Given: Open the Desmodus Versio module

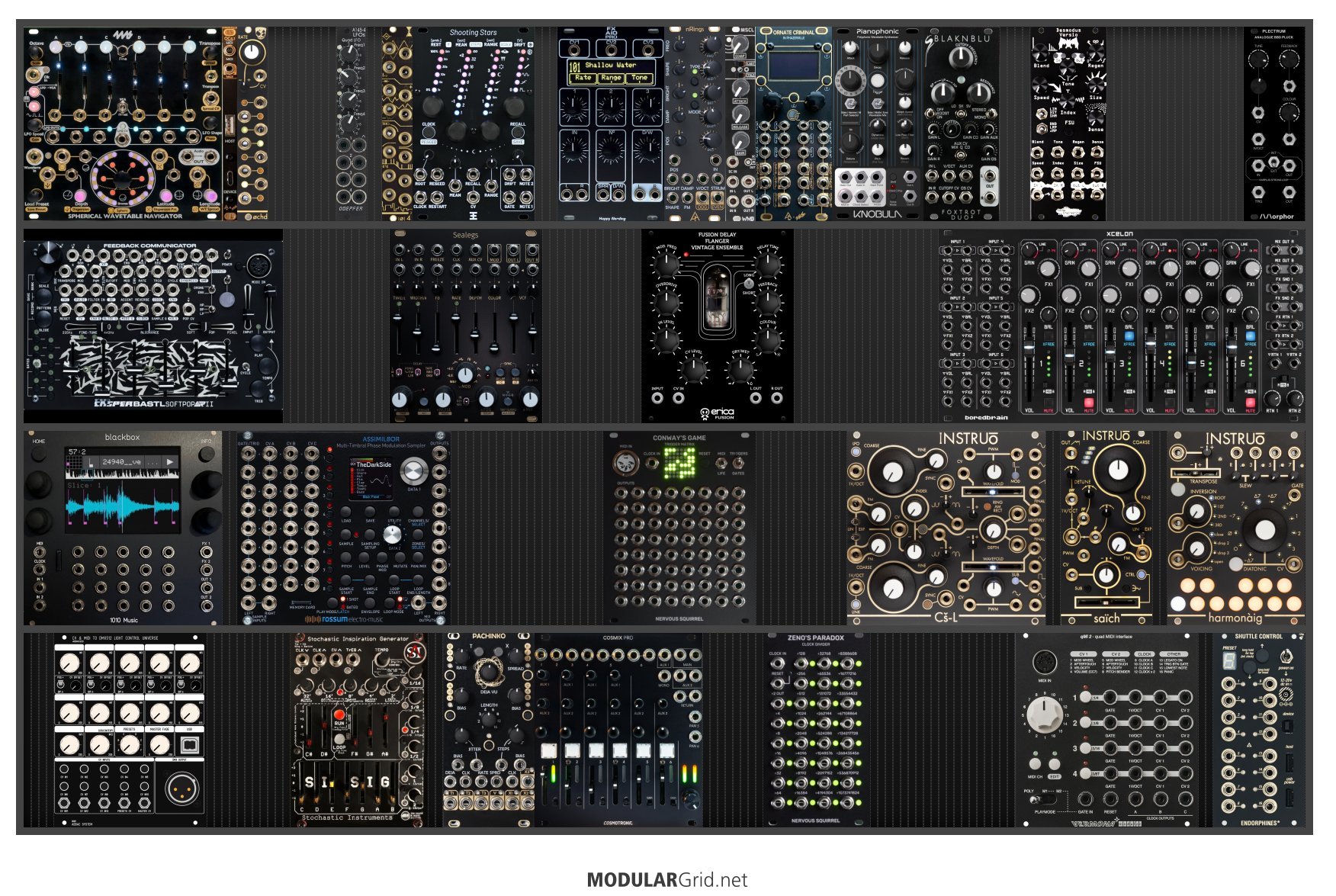Looking at the screenshot, I should coord(1068,124).
